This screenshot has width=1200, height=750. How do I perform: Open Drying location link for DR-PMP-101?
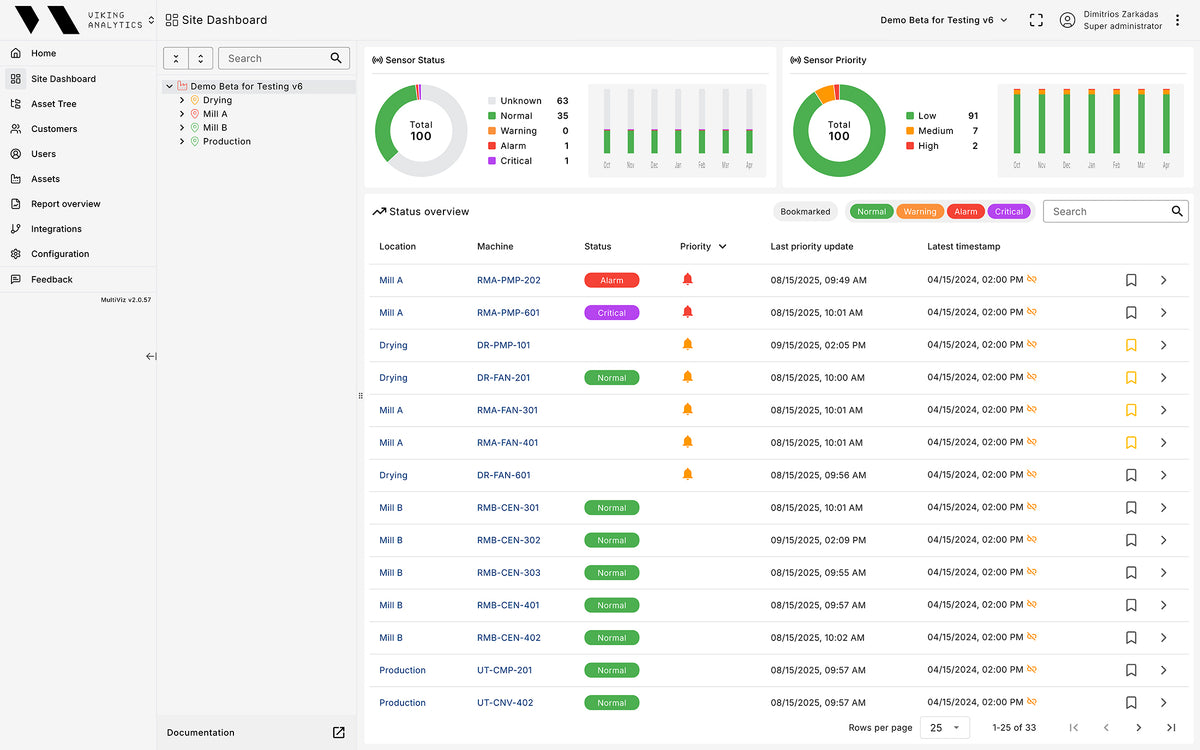click(x=393, y=345)
